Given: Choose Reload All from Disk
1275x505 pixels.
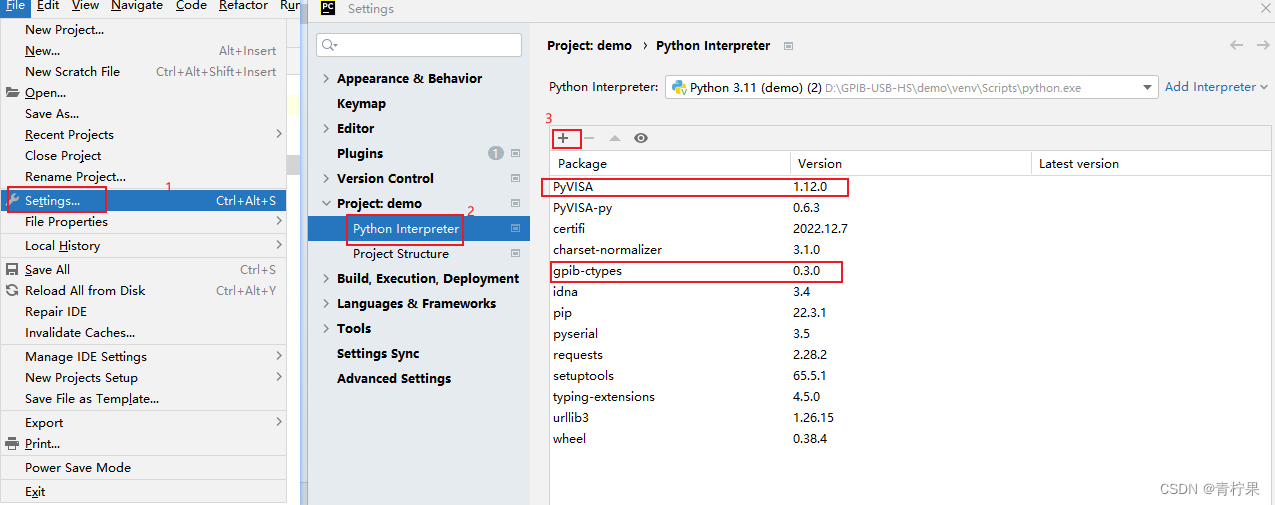Looking at the screenshot, I should click(143, 290).
